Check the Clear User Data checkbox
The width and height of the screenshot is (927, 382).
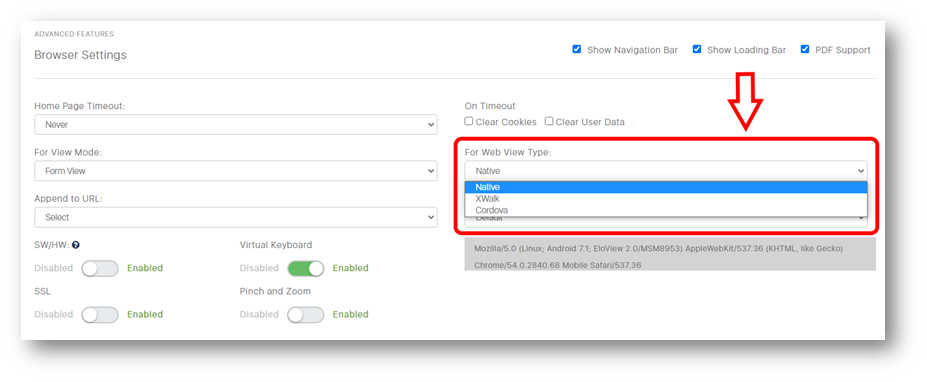coord(549,121)
